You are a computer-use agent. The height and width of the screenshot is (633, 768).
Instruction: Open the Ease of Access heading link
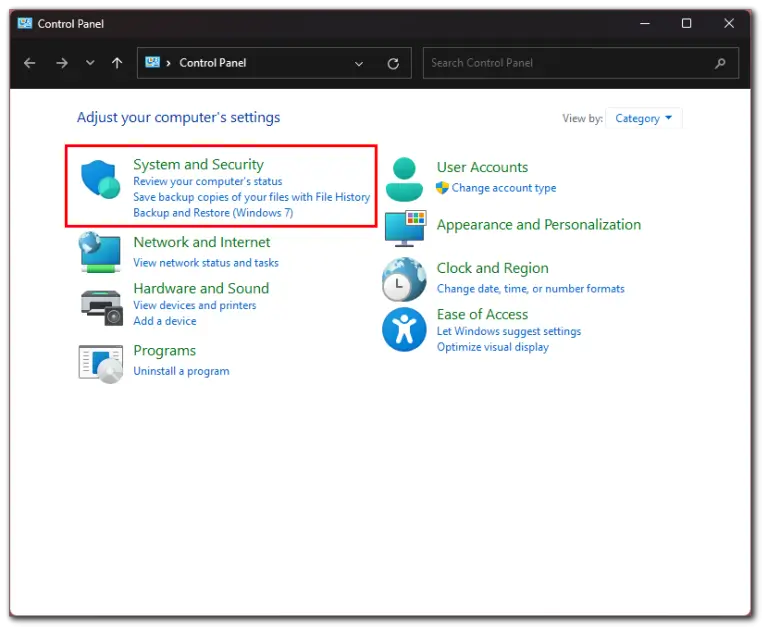[482, 314]
